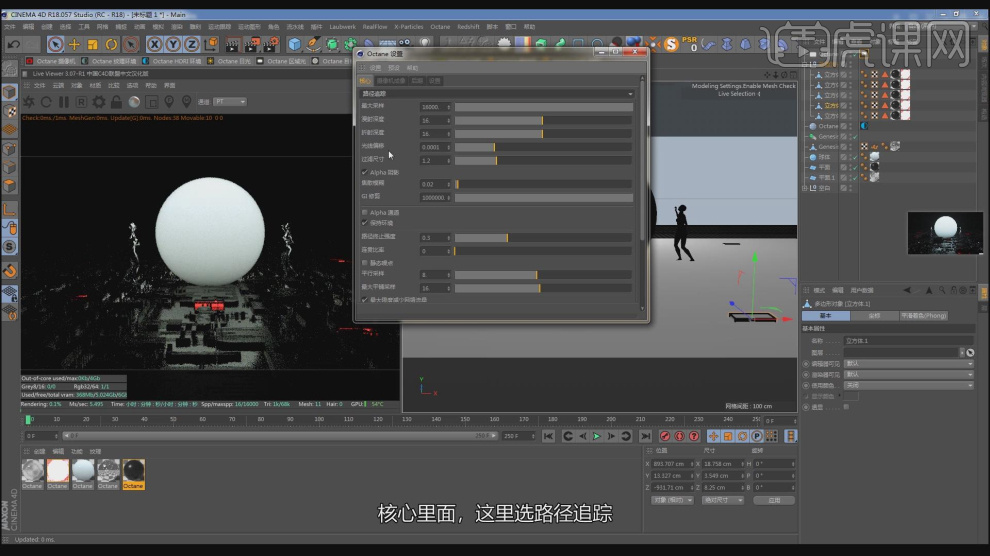Toggle the Alpha 阴影 checkbox
990x556 pixels.
[364, 172]
